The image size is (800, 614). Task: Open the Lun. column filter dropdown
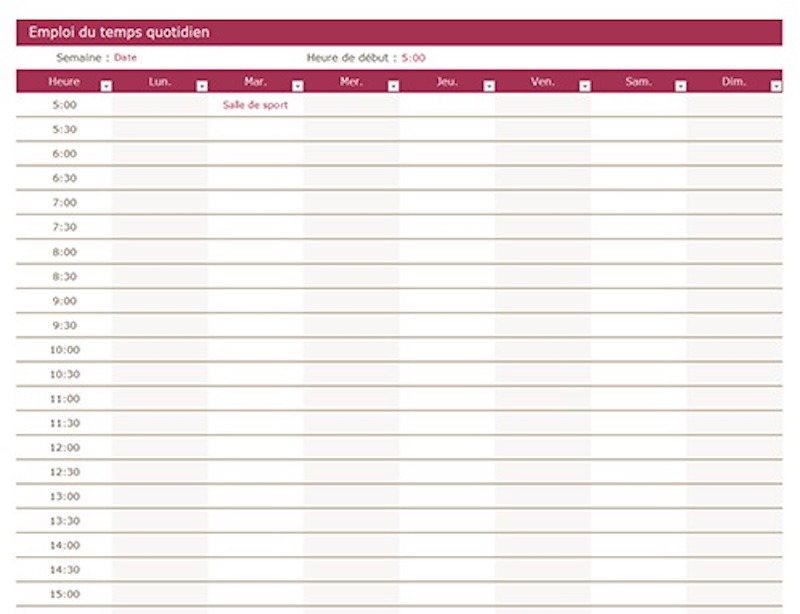(202, 86)
